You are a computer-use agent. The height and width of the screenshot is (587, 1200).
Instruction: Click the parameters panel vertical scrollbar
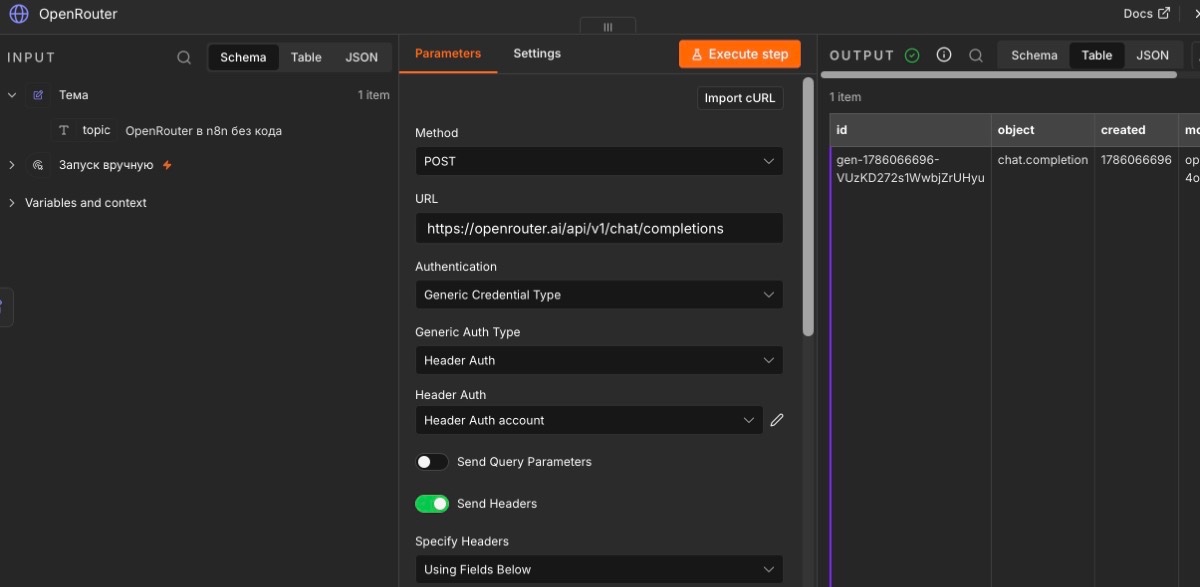808,207
